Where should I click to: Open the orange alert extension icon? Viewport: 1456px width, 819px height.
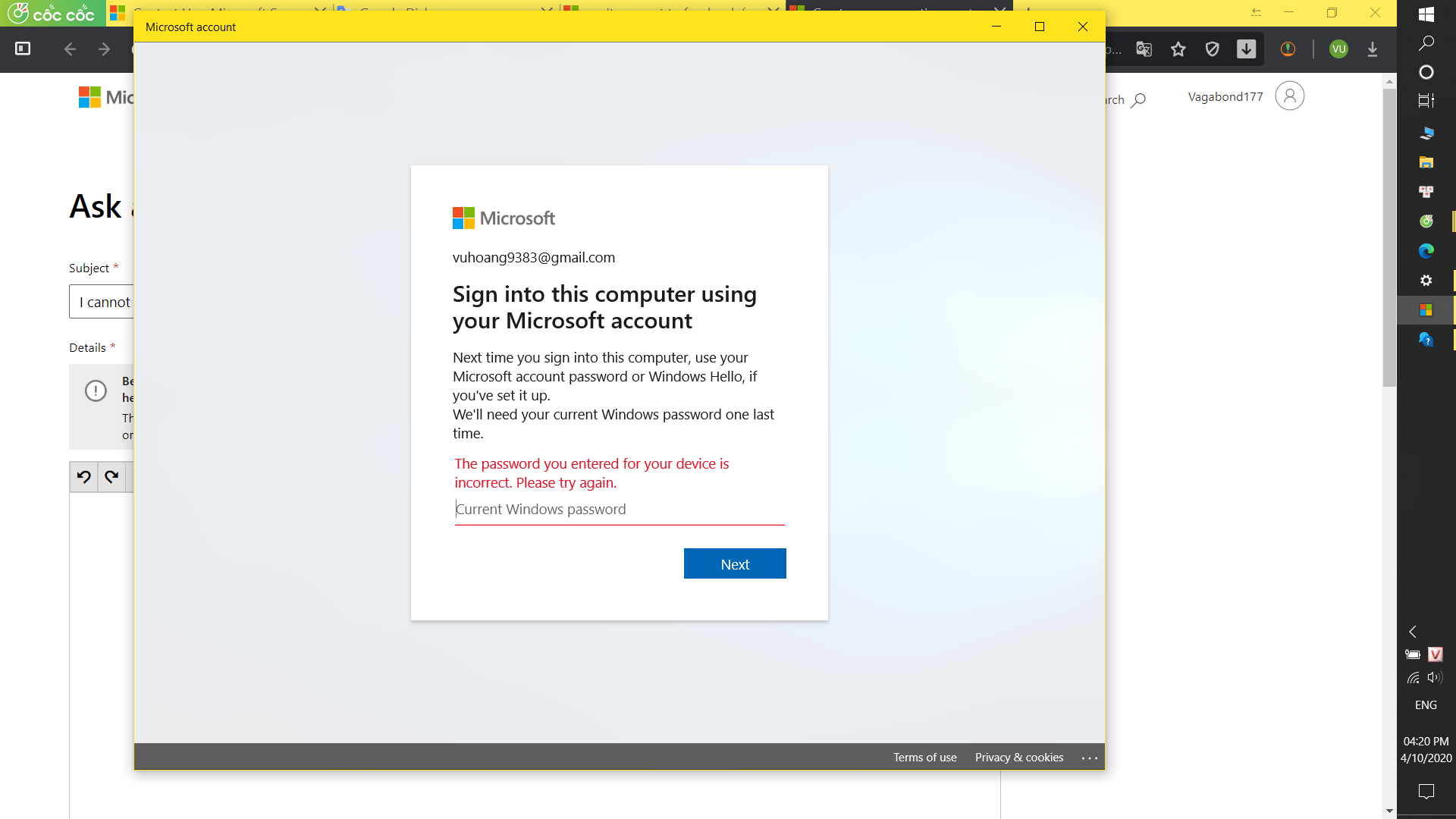tap(1288, 49)
